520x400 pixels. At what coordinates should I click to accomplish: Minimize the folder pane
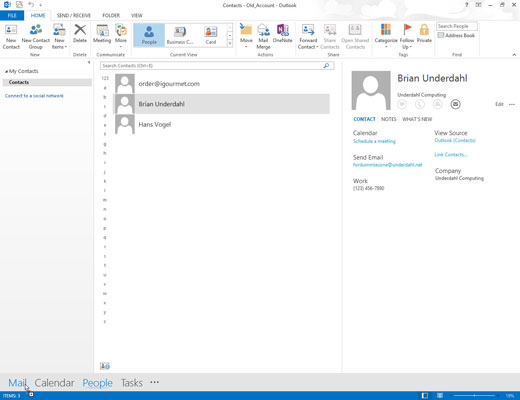(89, 62)
